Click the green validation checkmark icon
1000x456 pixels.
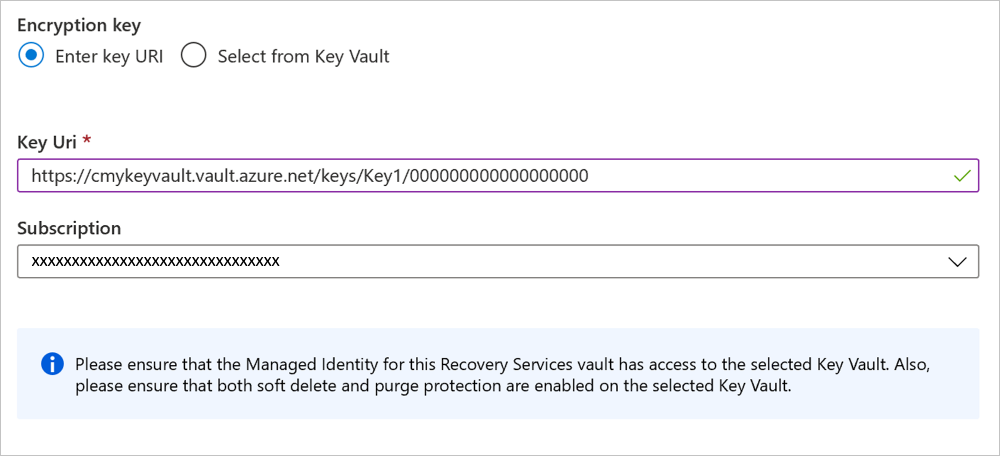pyautogui.click(x=962, y=176)
